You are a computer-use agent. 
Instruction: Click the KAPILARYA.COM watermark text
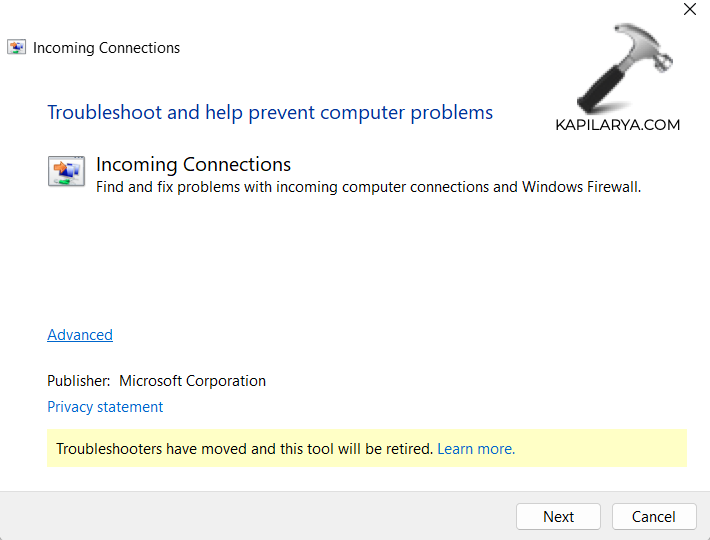pos(617,125)
